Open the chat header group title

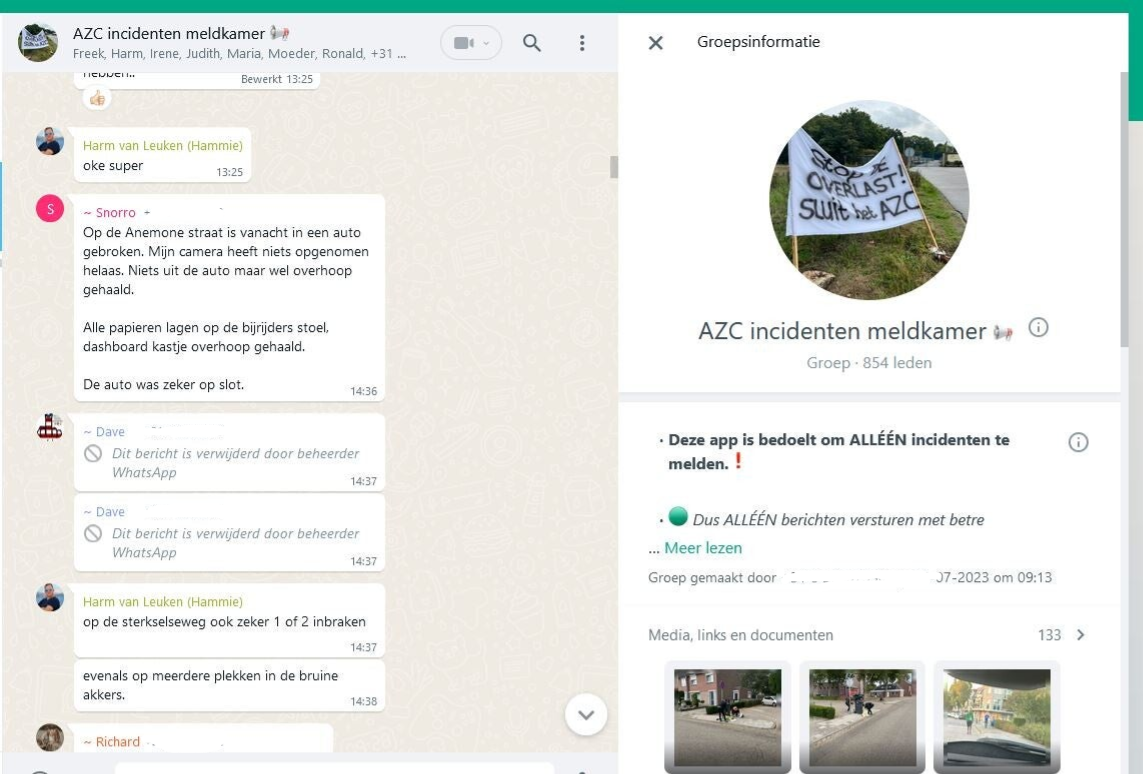pos(170,34)
